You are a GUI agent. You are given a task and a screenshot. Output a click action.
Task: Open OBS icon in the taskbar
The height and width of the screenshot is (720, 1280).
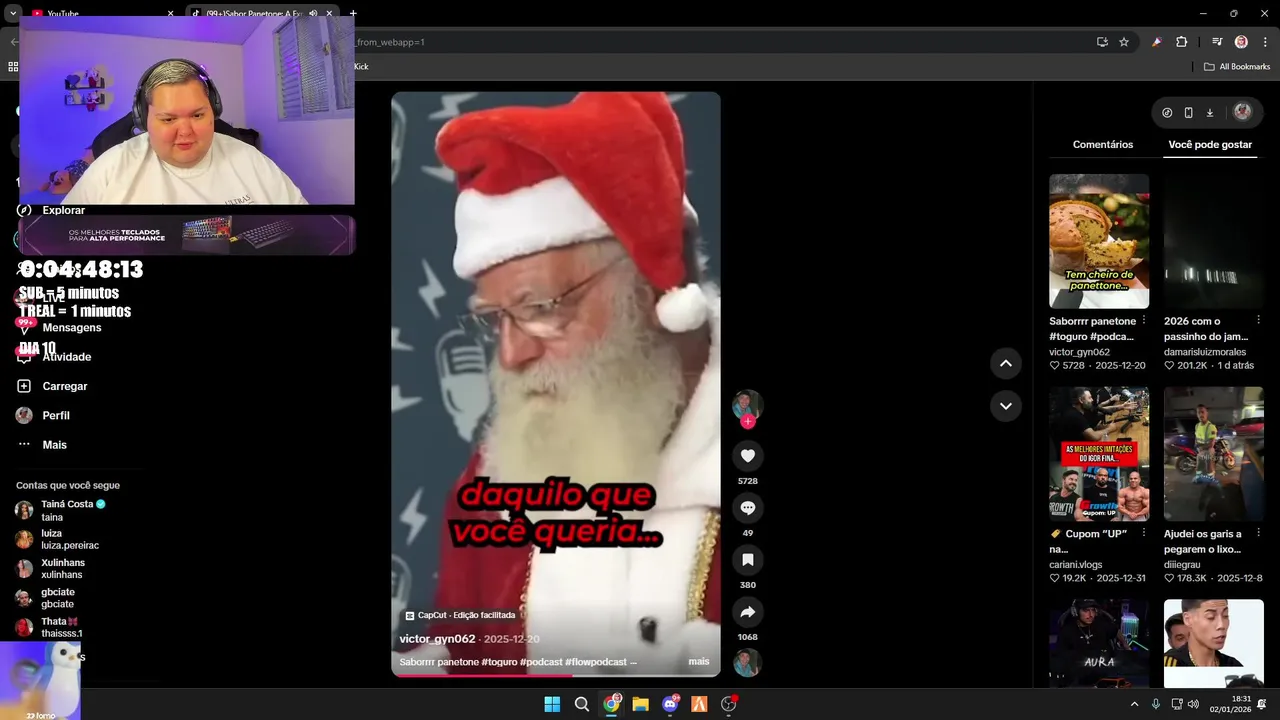(x=729, y=704)
